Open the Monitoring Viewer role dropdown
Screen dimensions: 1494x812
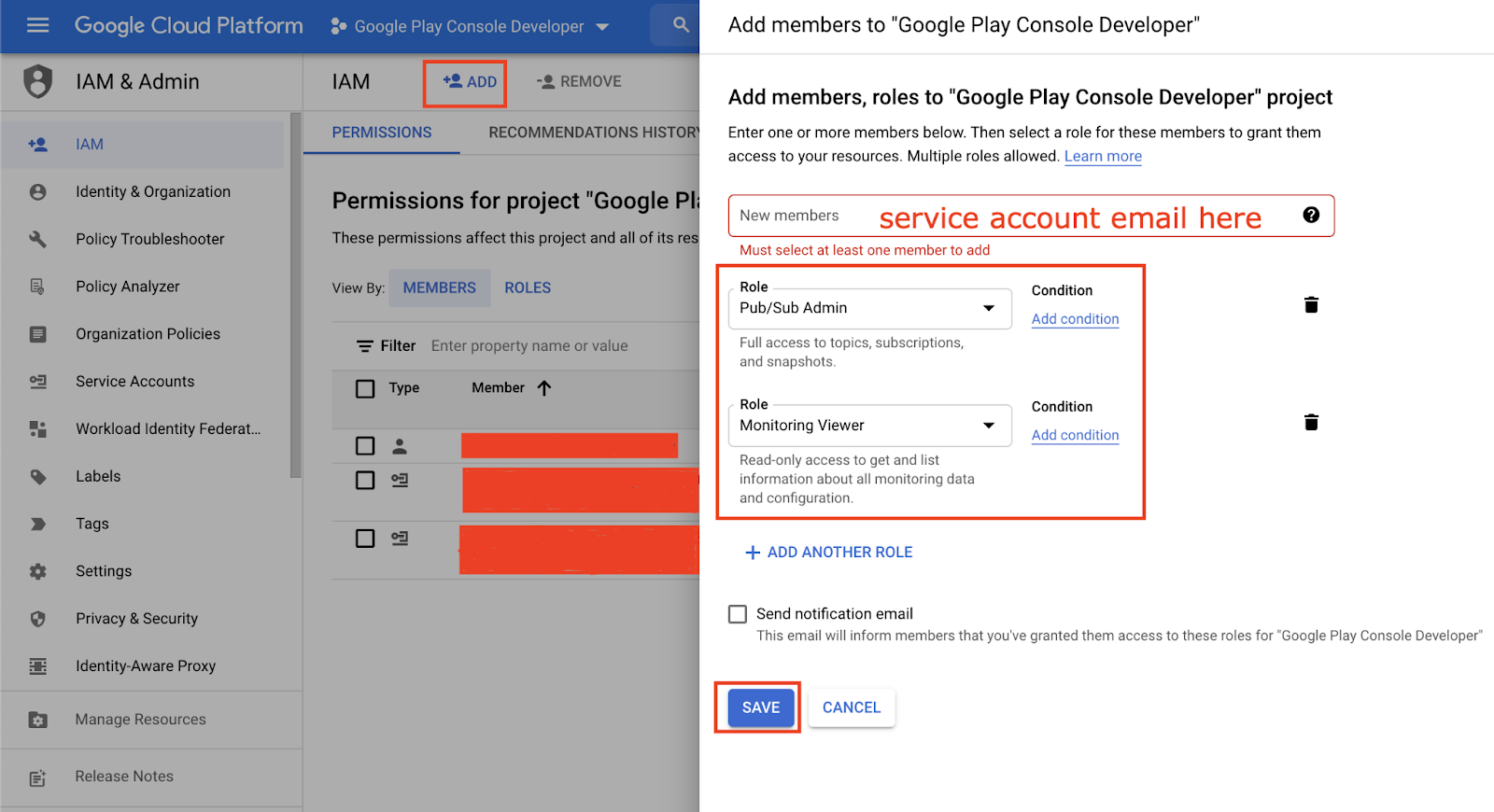(869, 426)
